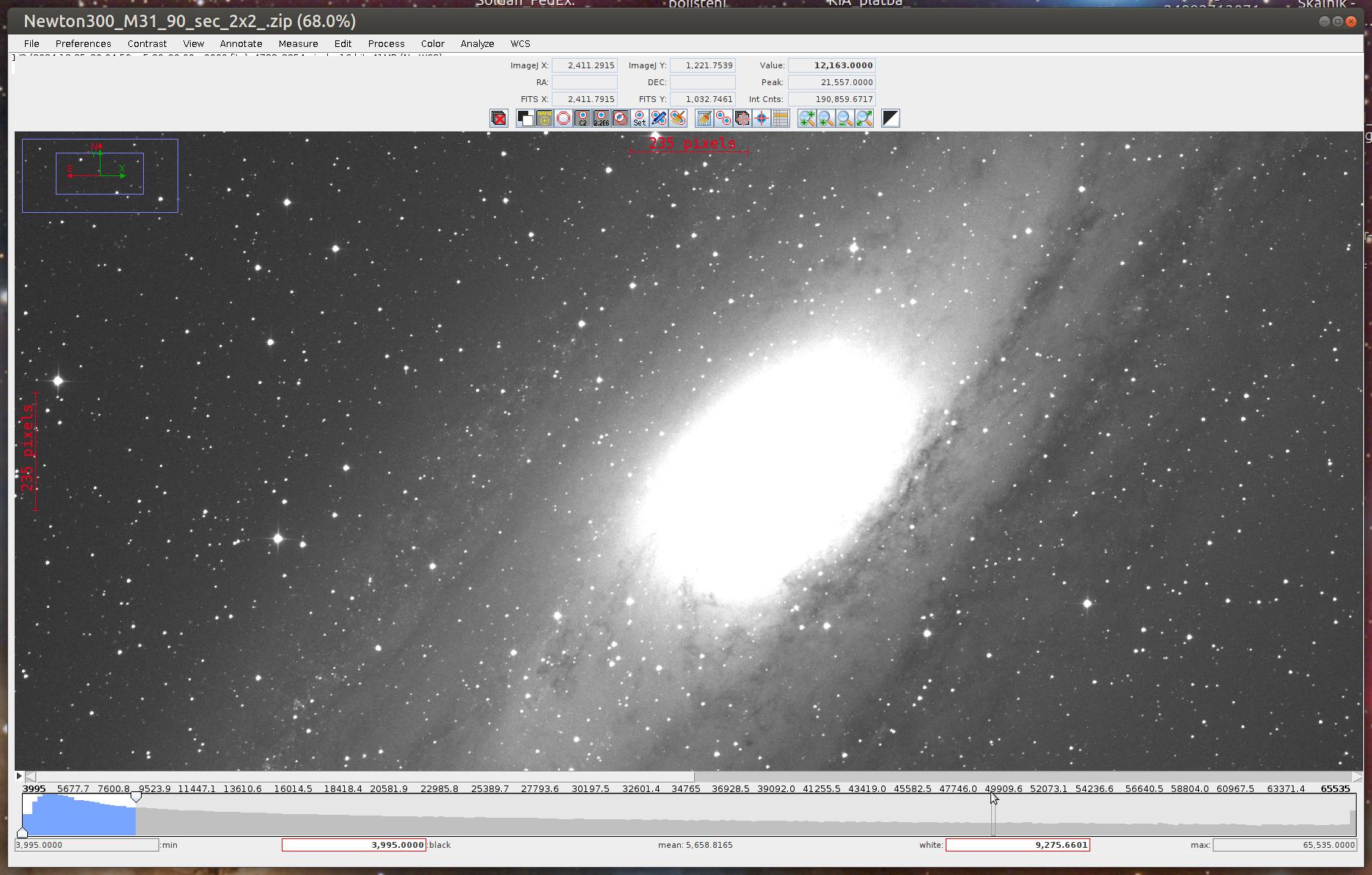Open the FITS header editor table icon
The image size is (1372, 875).
pos(781,118)
